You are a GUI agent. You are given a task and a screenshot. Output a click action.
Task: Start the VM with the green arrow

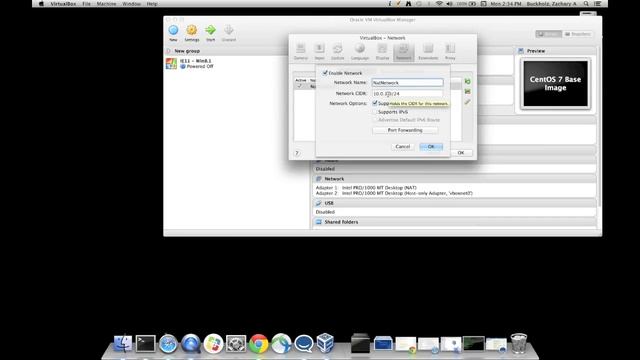[210, 33]
